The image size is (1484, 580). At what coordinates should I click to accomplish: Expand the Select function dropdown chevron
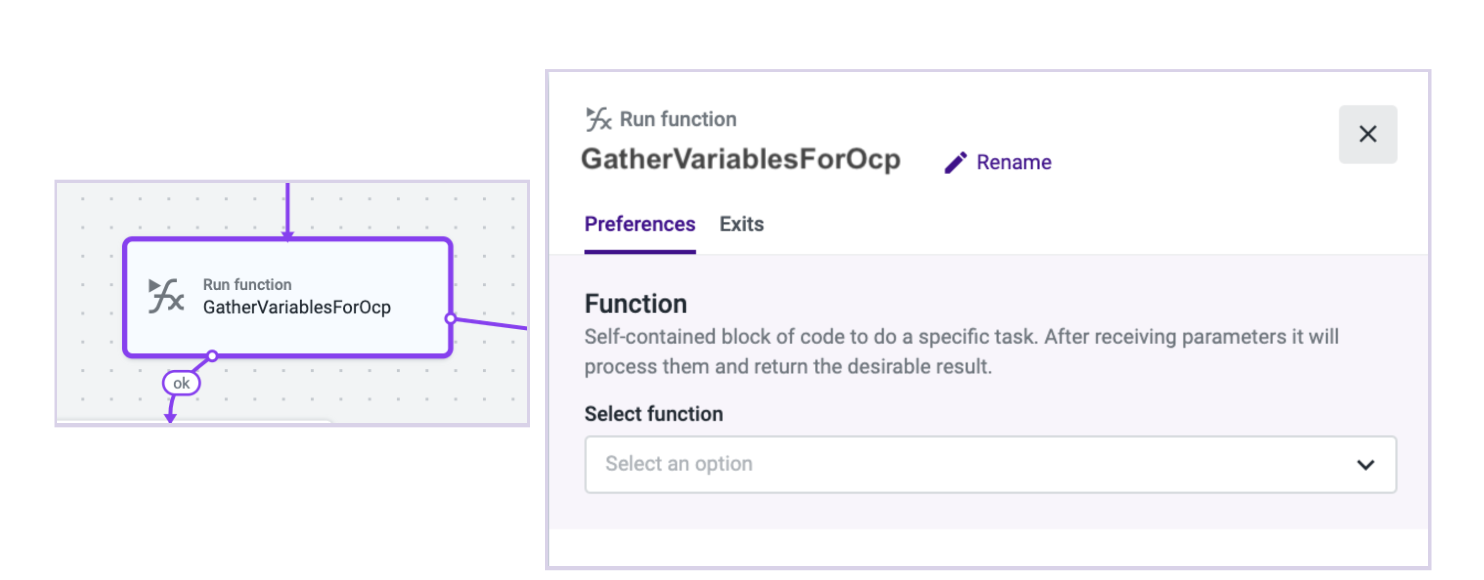pos(1365,464)
